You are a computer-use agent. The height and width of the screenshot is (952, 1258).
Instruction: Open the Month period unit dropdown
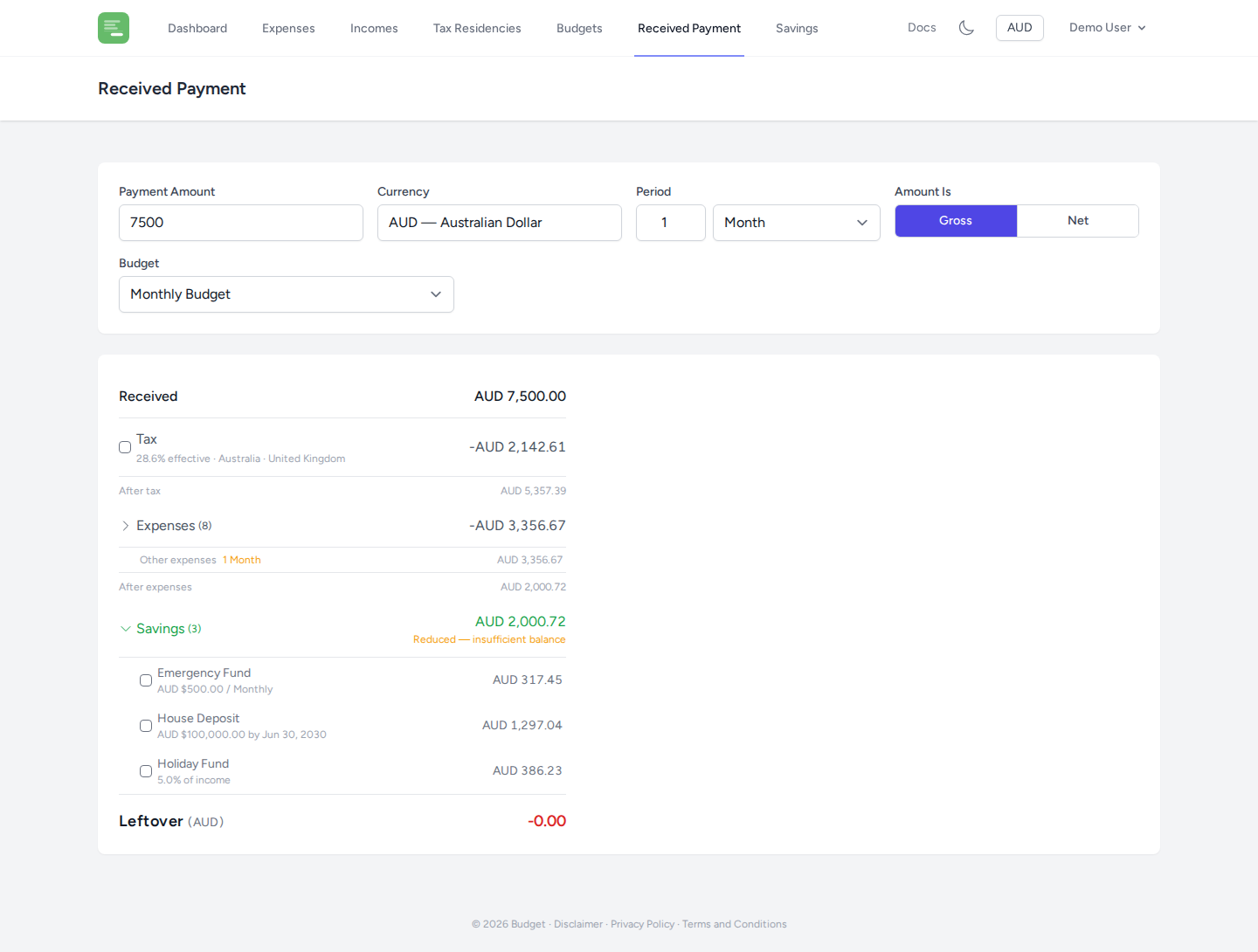point(797,223)
